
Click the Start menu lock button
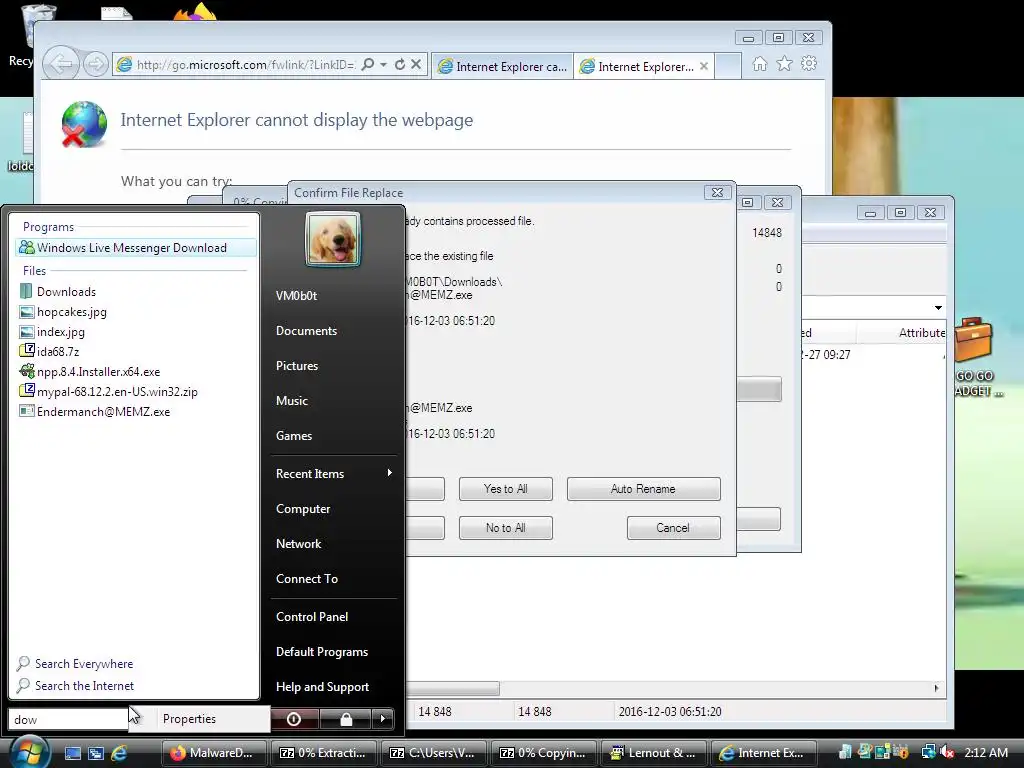tap(346, 719)
